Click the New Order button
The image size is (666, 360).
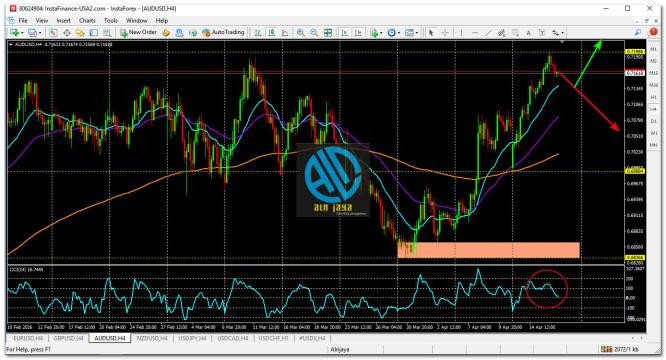coord(138,33)
